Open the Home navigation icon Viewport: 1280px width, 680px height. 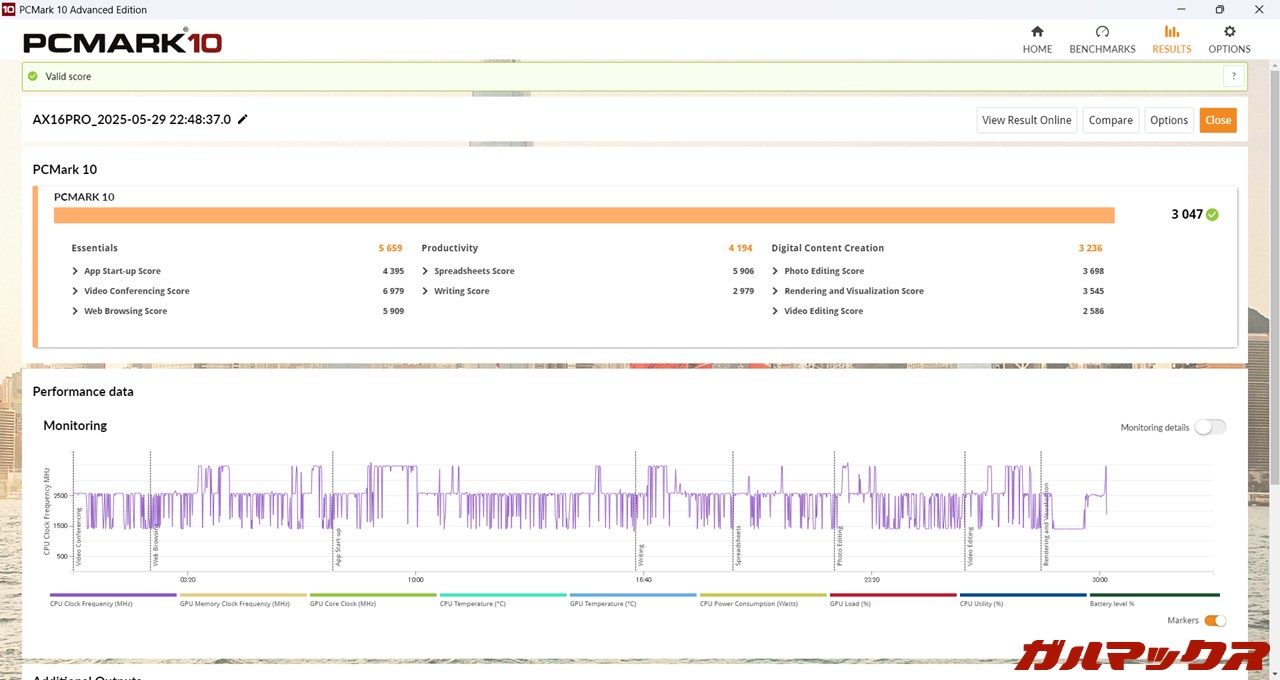tap(1037, 32)
